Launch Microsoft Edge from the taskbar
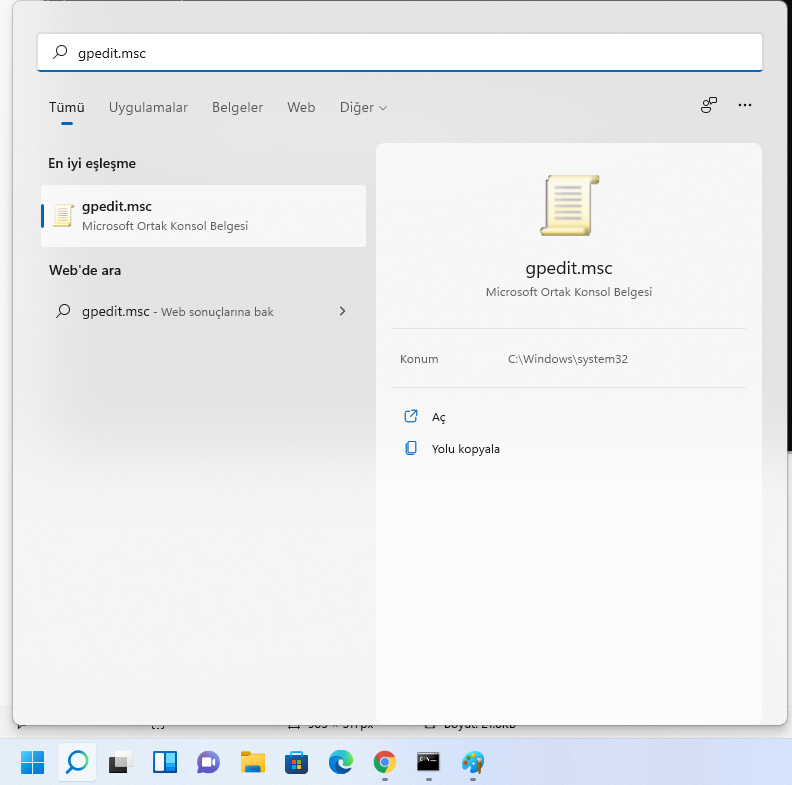The image size is (792, 785). 340,762
